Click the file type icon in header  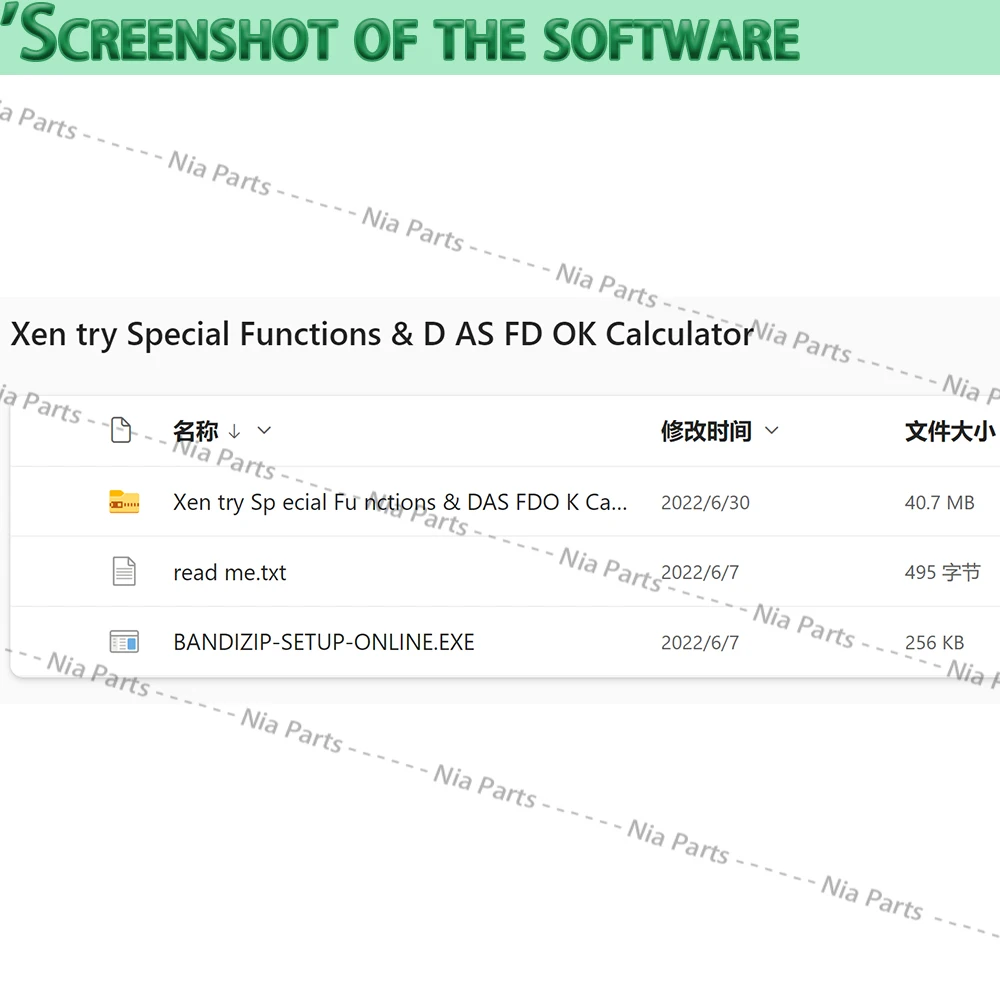pyautogui.click(x=121, y=430)
